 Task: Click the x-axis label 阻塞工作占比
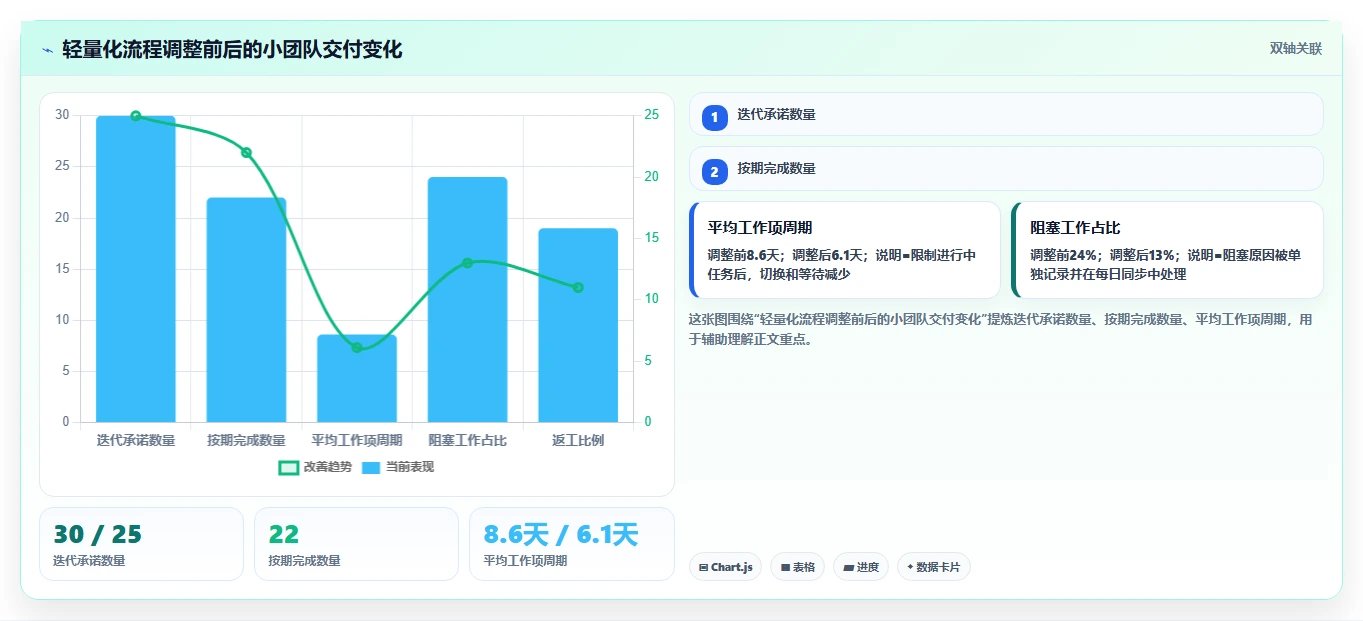tap(467, 440)
